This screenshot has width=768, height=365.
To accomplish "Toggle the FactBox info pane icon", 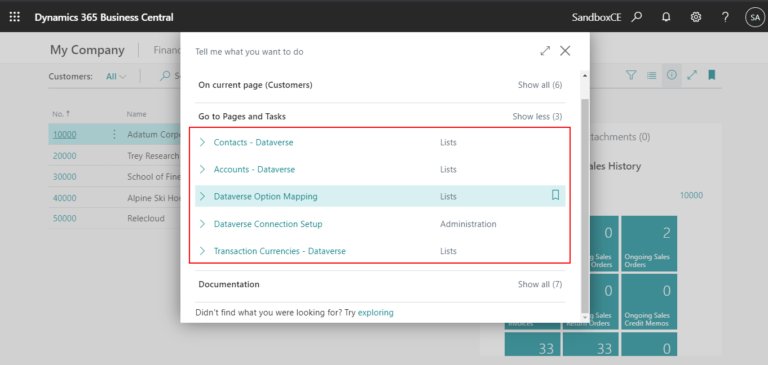I will (672, 75).
